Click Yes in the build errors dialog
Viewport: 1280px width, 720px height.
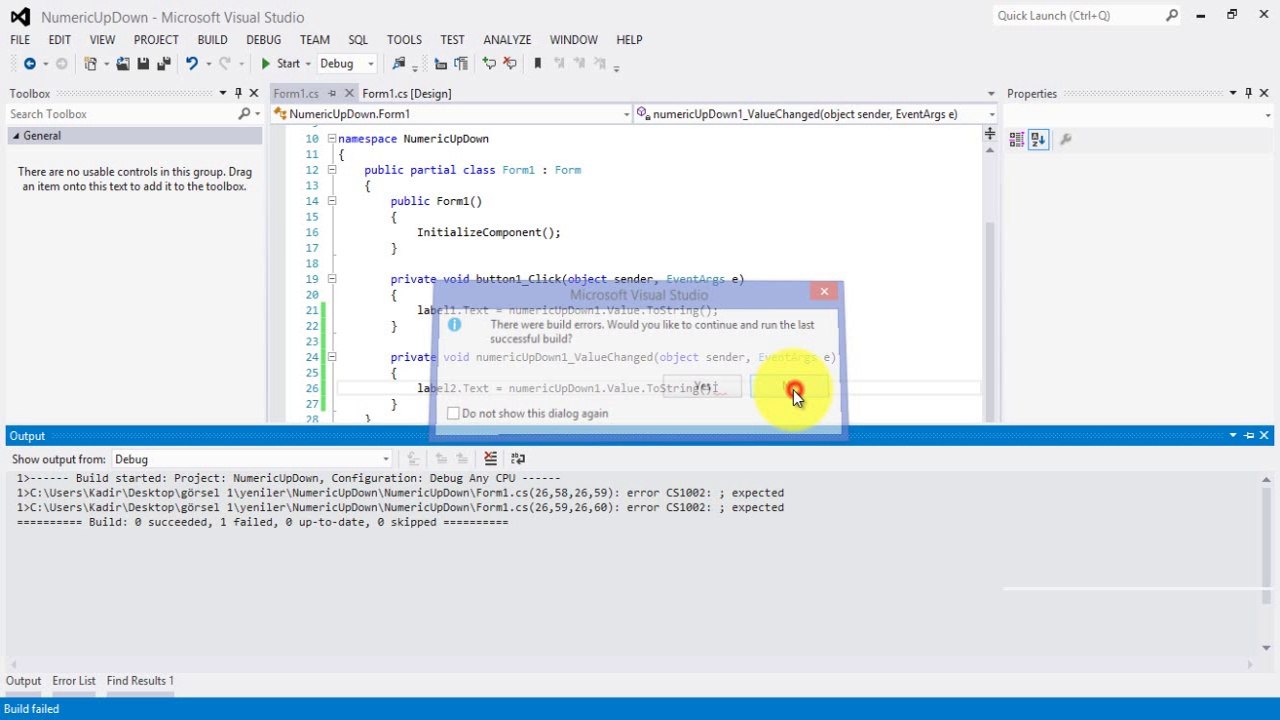[703, 388]
